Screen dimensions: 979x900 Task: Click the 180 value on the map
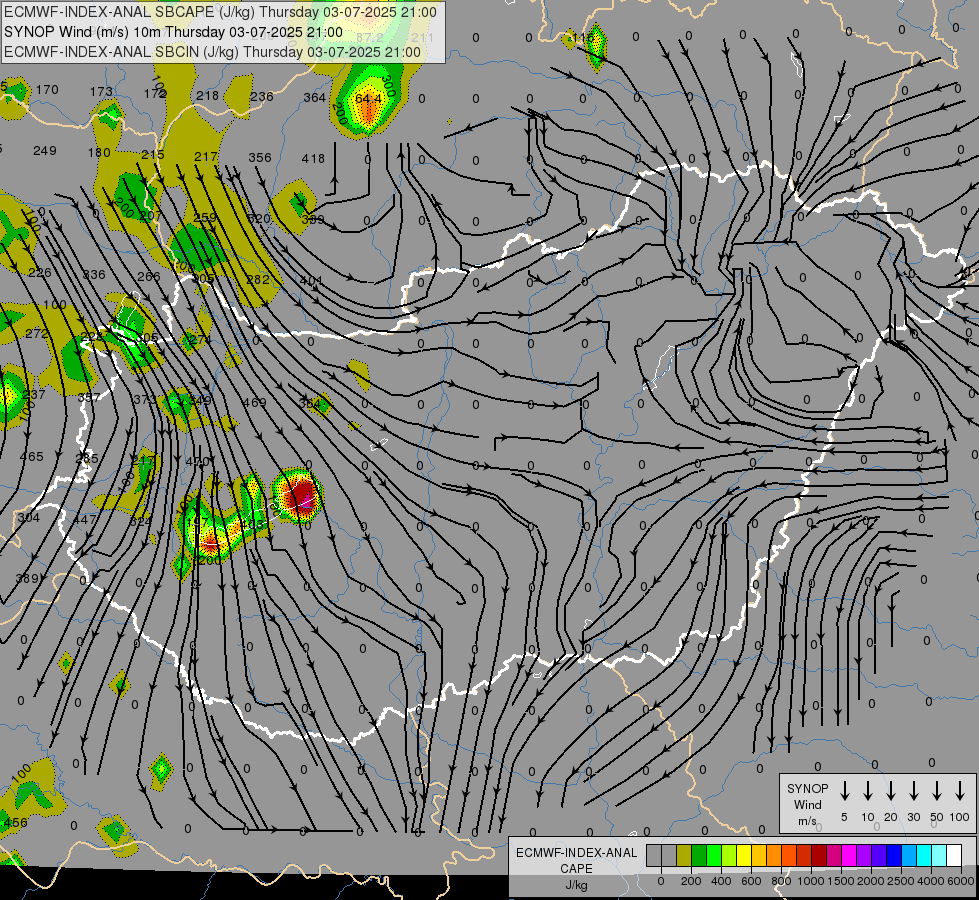pos(99,152)
